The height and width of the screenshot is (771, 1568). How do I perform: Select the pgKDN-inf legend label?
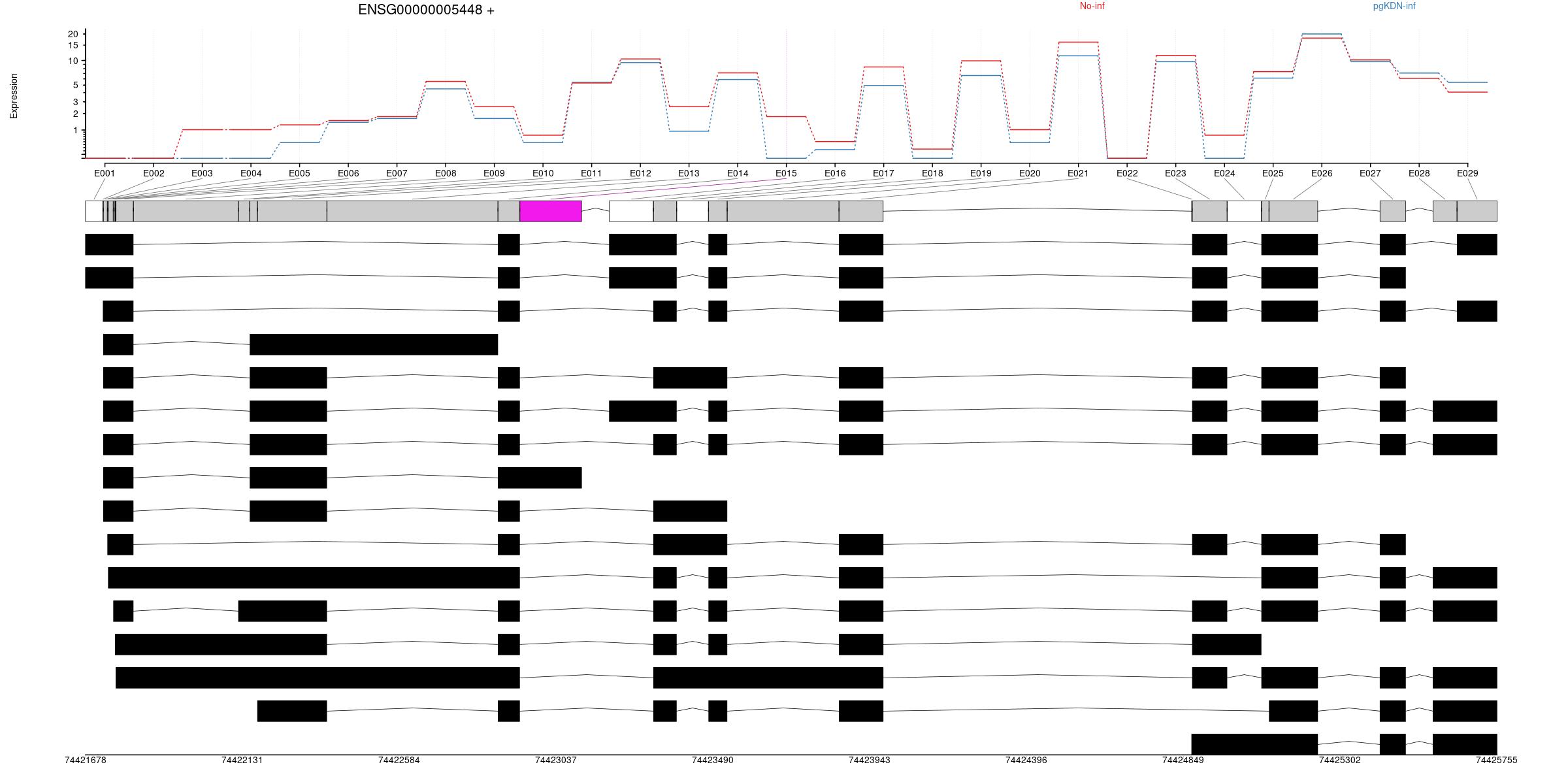1394,6
